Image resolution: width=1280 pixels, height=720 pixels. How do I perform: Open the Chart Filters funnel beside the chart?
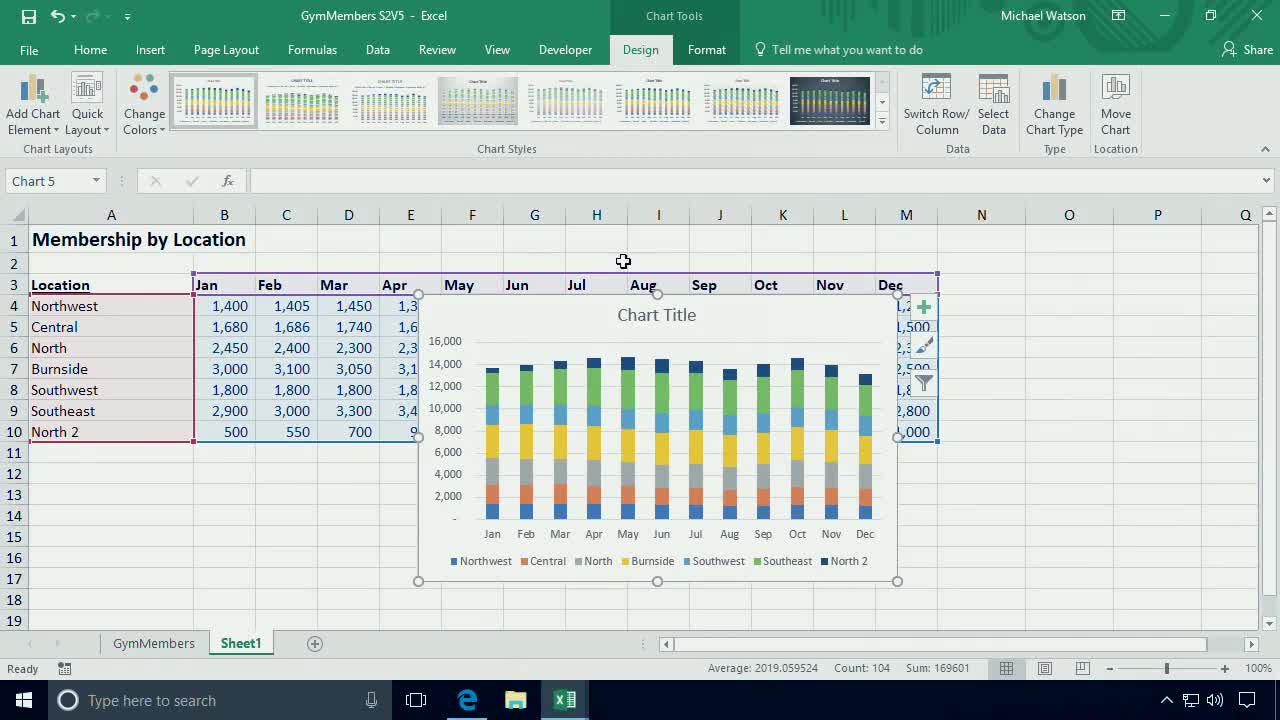923,381
